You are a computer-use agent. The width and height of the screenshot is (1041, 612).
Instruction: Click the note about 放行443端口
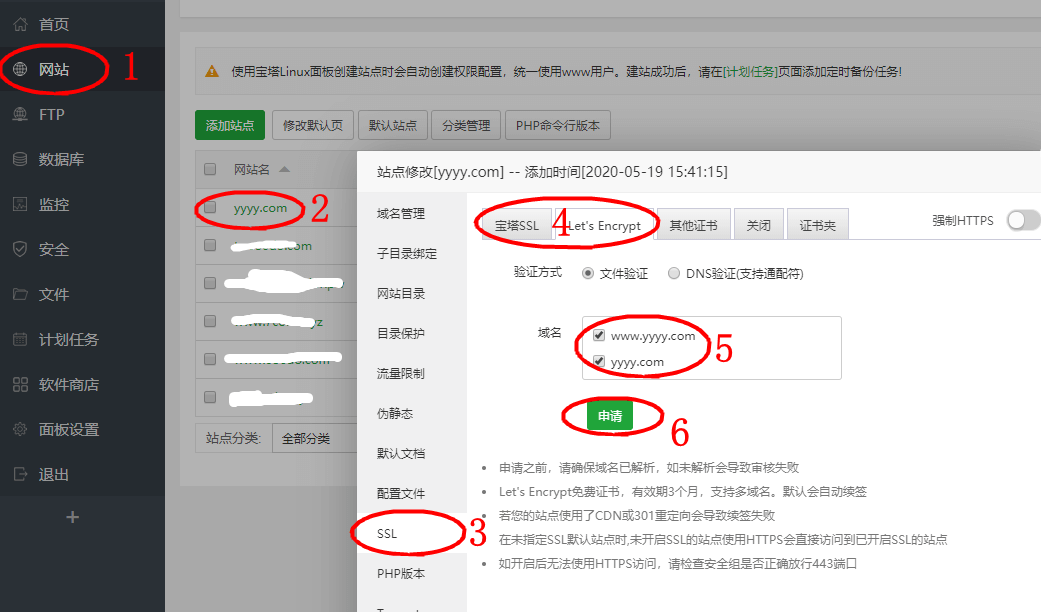pos(678,564)
